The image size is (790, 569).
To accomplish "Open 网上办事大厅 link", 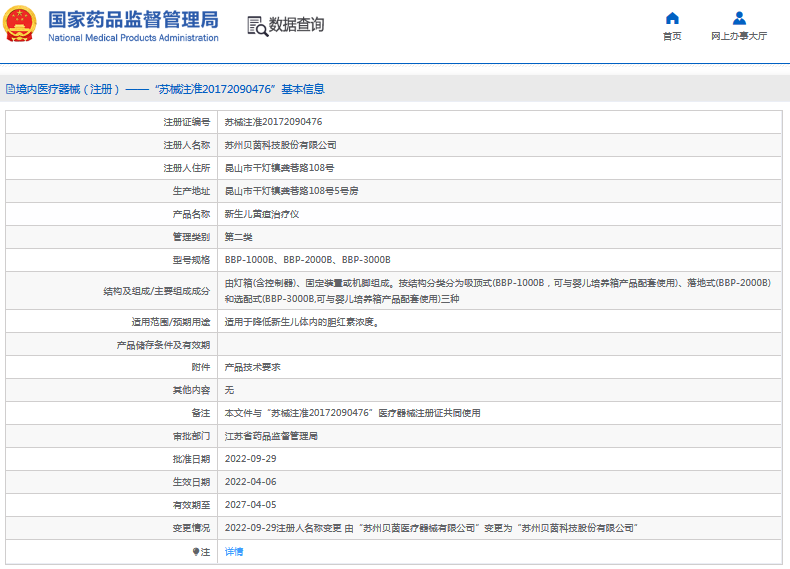I will 739,36.
